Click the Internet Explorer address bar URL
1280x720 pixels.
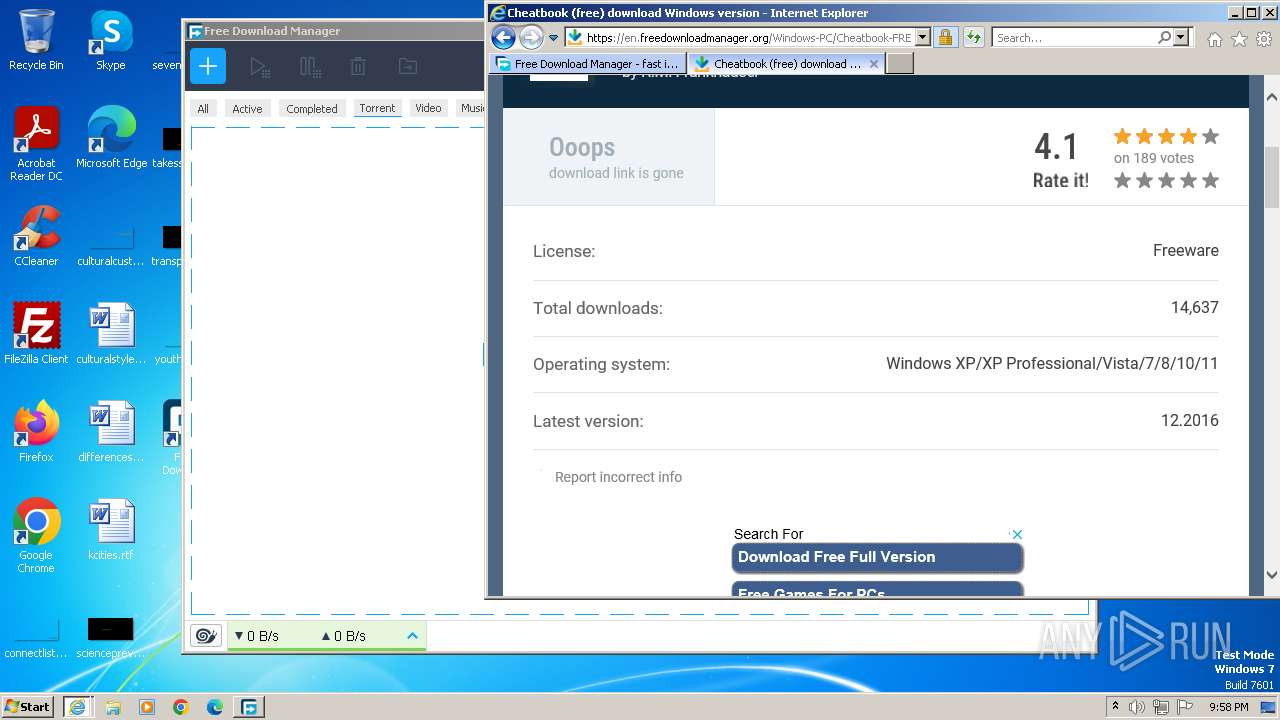pyautogui.click(x=747, y=38)
